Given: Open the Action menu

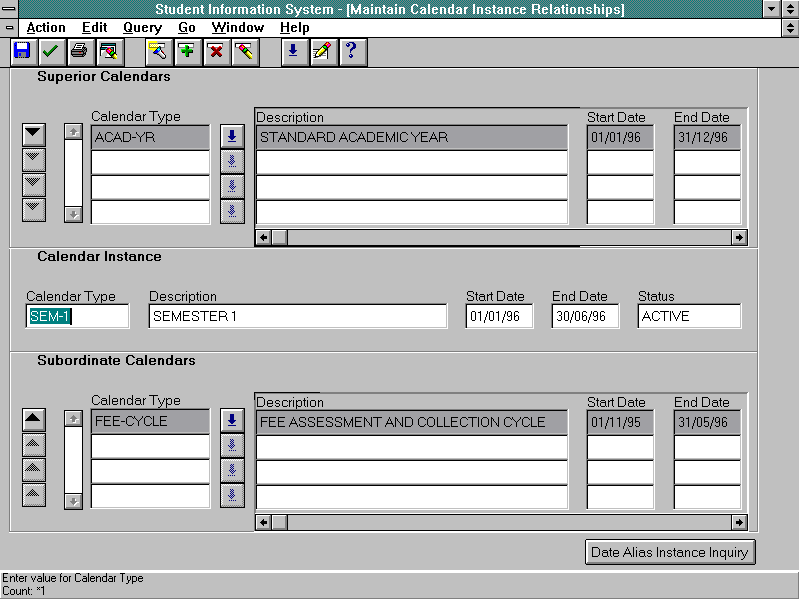Looking at the screenshot, I should [x=46, y=28].
